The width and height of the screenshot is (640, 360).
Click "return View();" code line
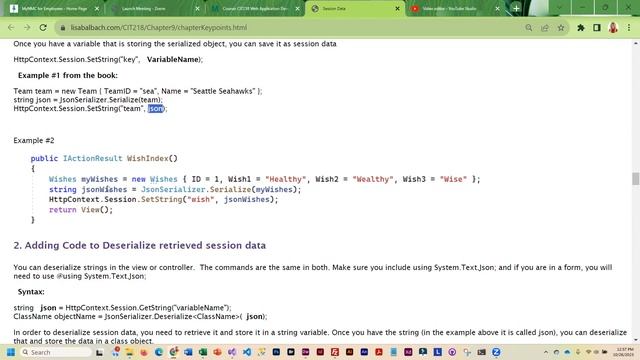[x=81, y=210]
